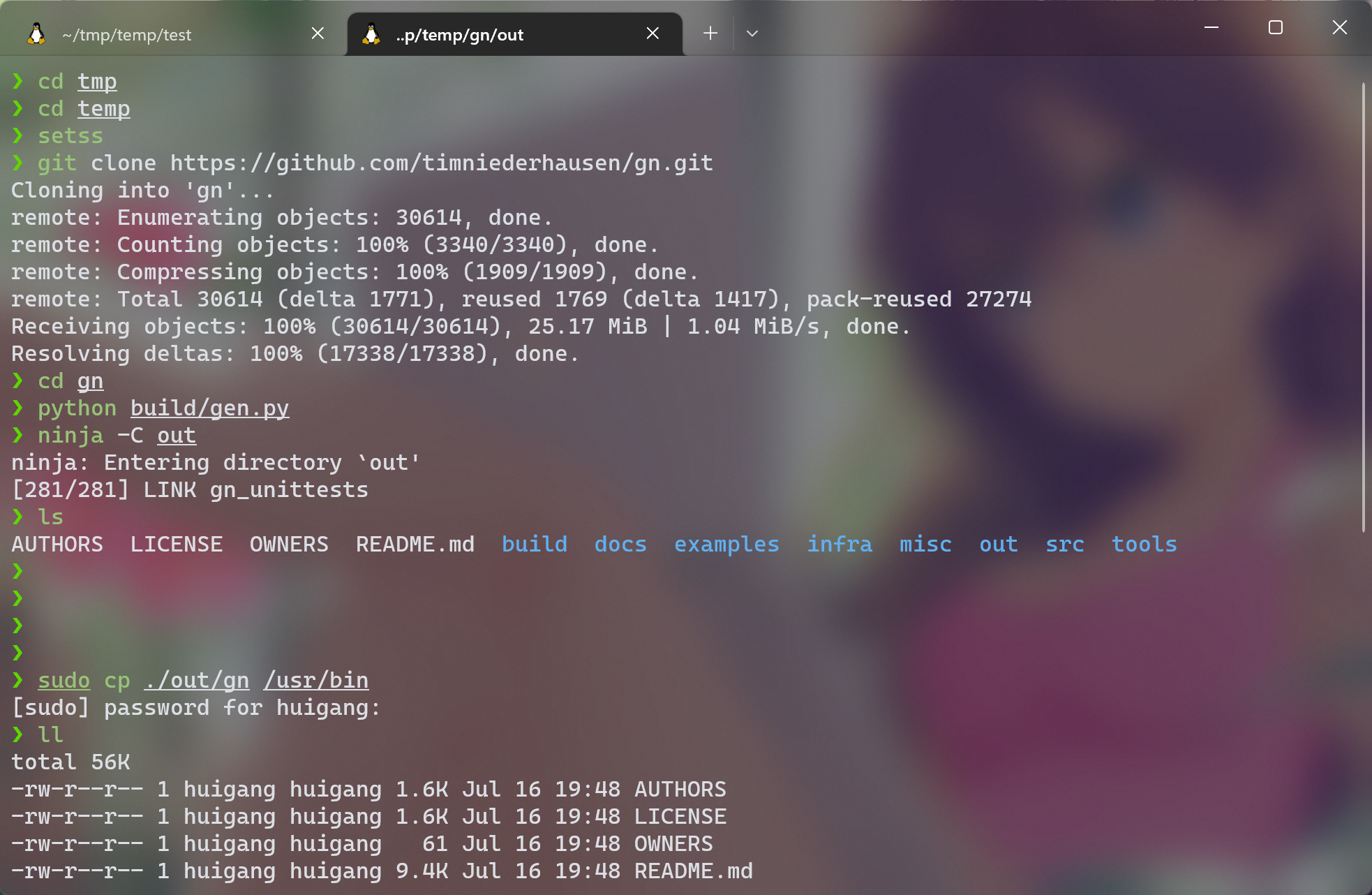Click 'Cloning into 'gn'...' line
The width and height of the screenshot is (1372, 895).
point(142,191)
